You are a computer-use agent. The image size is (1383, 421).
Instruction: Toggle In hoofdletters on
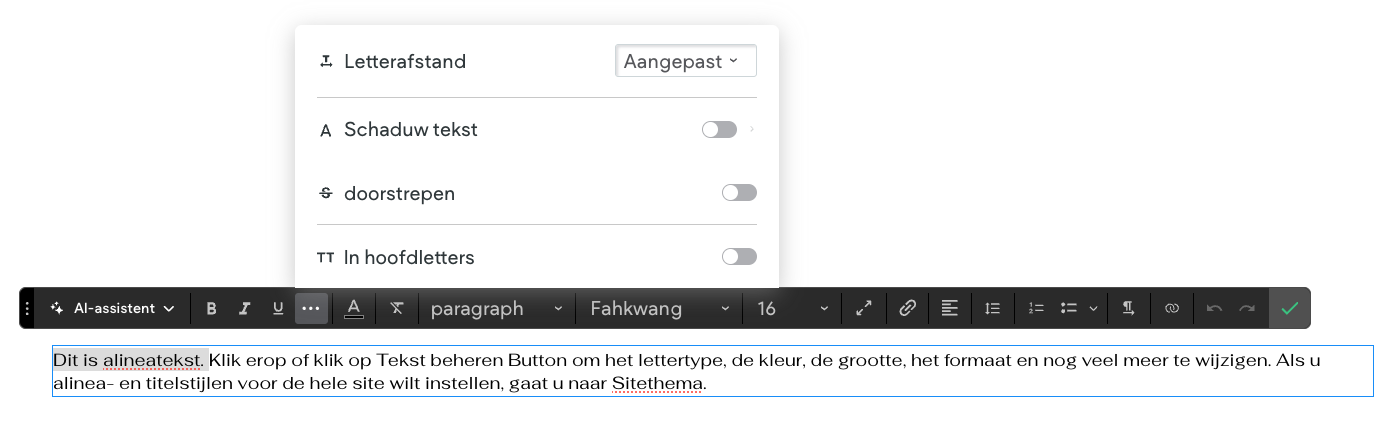[739, 257]
